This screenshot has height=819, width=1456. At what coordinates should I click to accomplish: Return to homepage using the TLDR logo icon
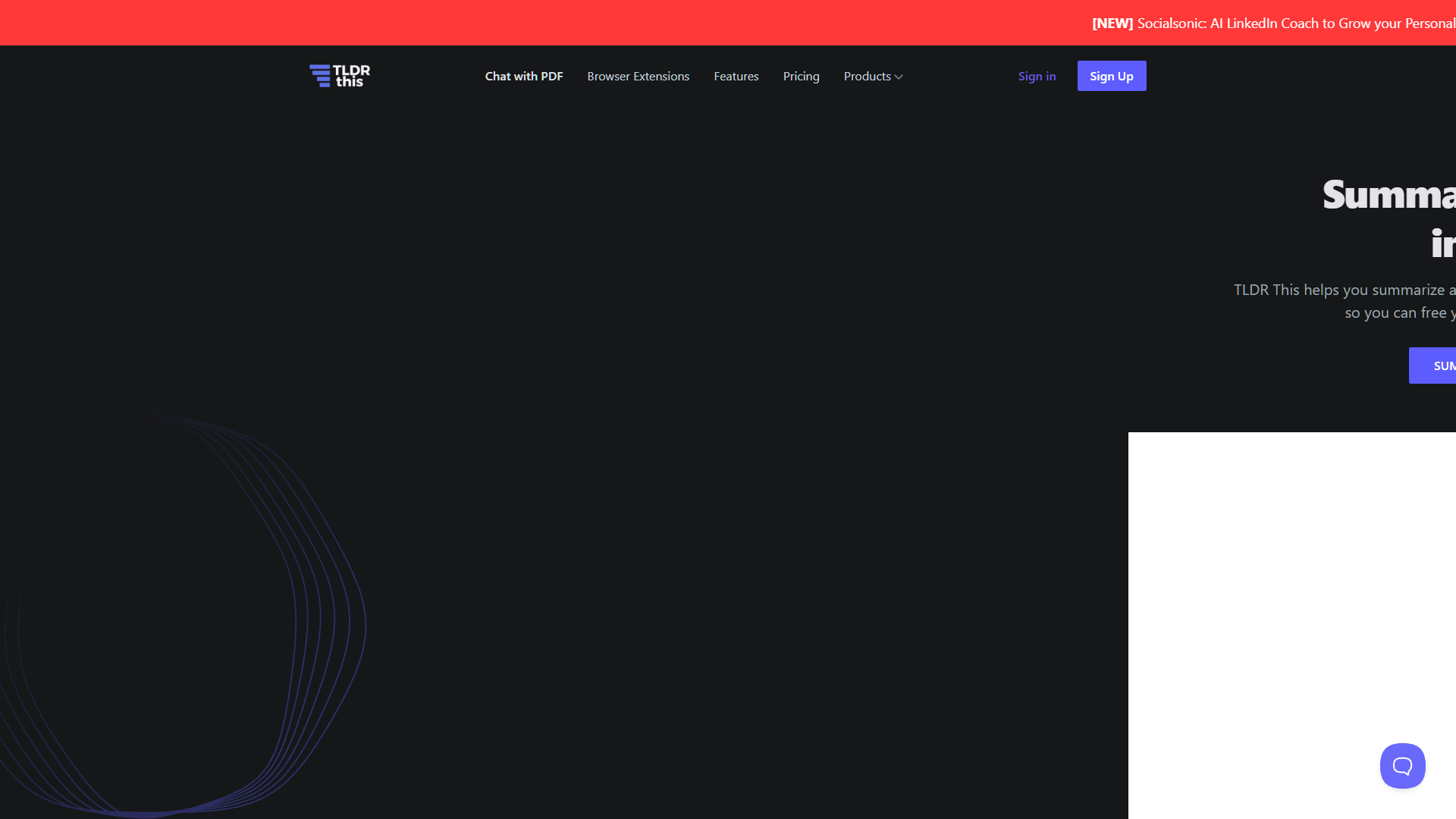[x=318, y=76]
